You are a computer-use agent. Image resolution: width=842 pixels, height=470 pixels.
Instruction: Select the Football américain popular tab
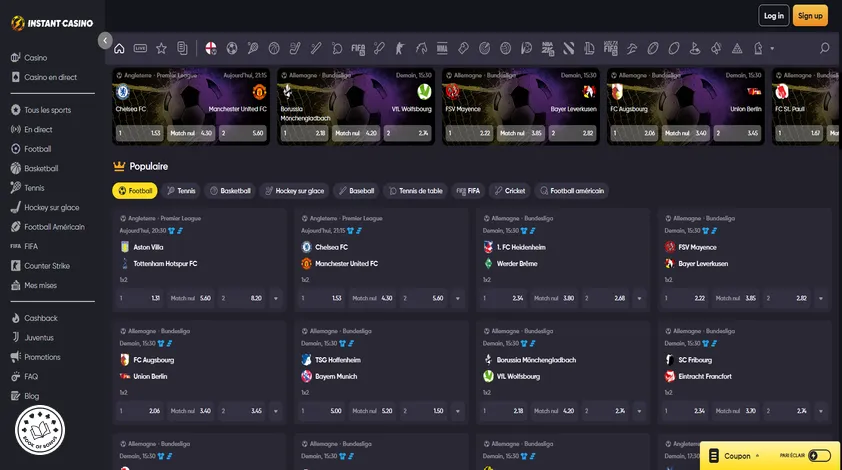click(571, 191)
